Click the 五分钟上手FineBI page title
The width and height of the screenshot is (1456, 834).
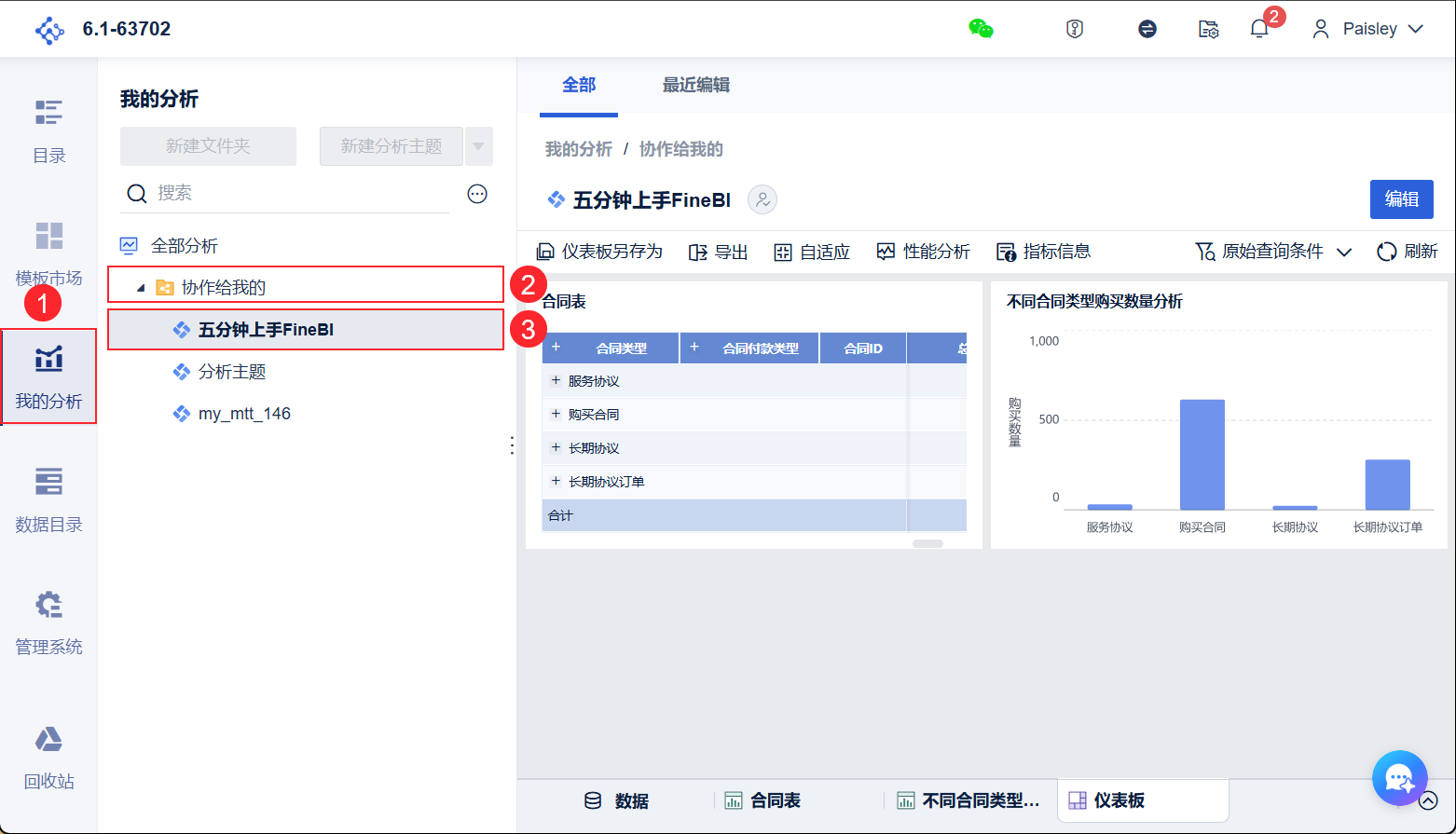[x=652, y=199]
